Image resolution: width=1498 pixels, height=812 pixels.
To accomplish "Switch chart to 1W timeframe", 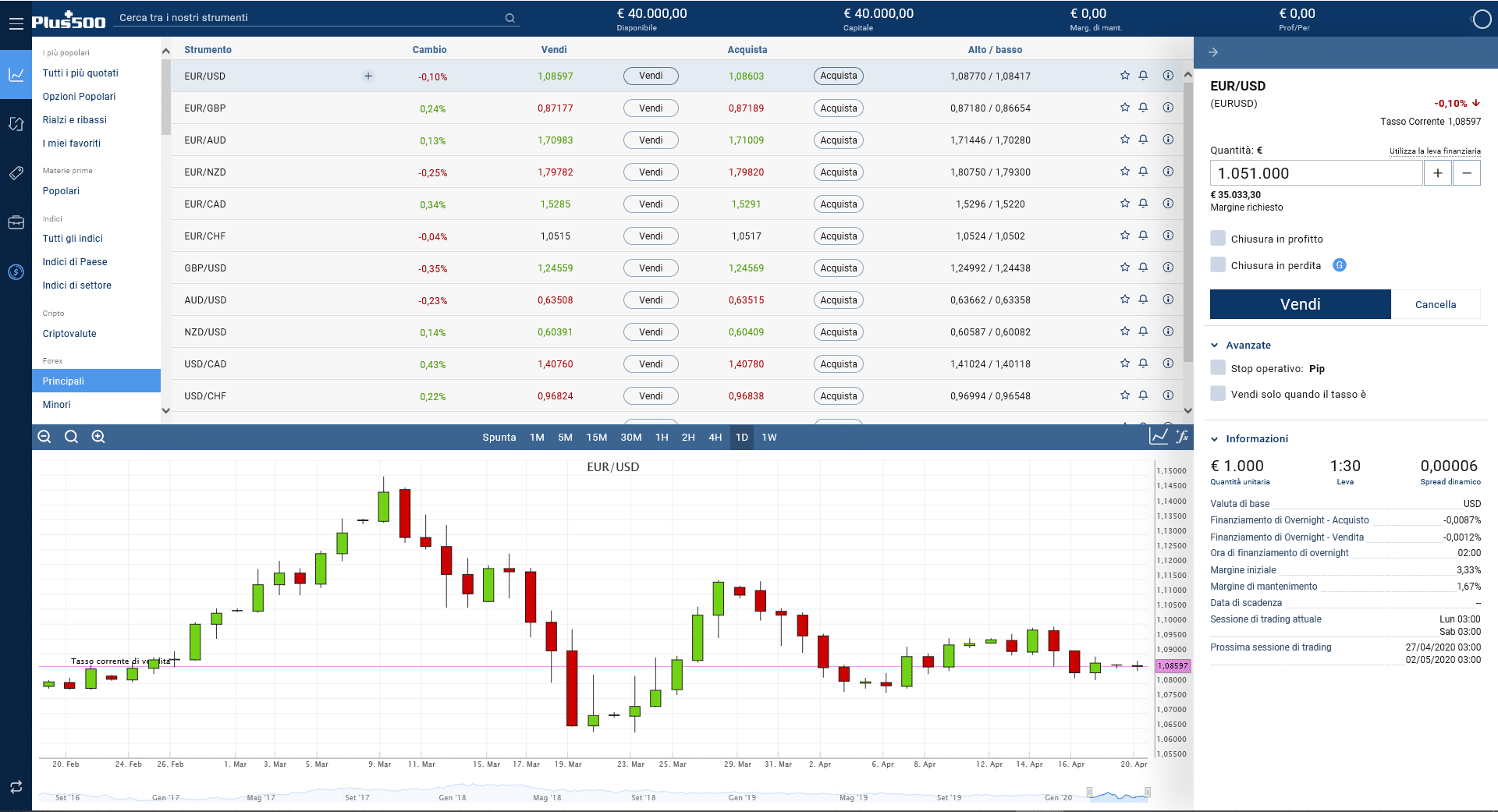I will pos(769,437).
